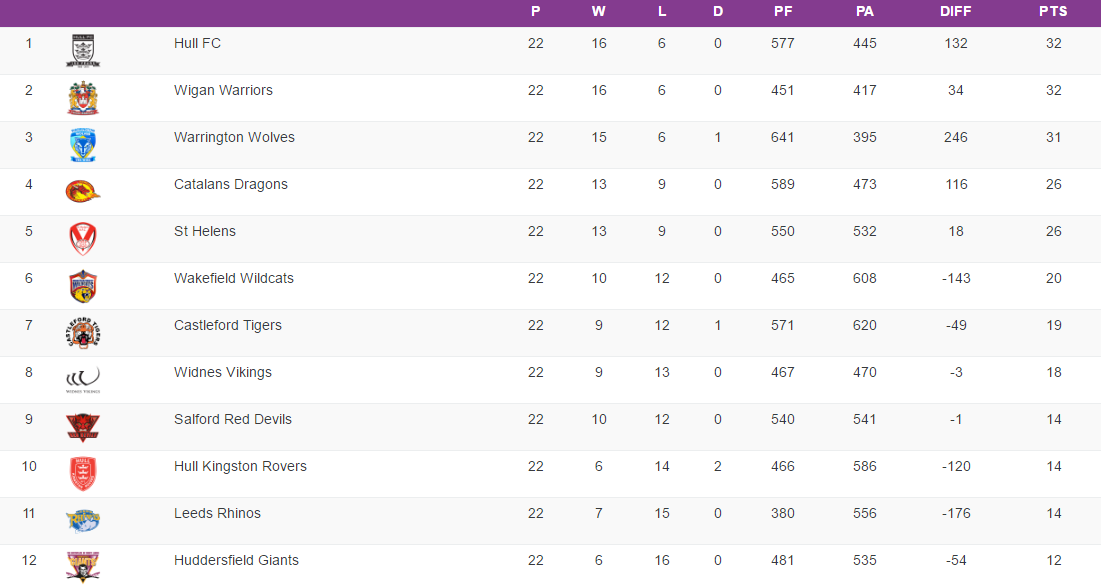Click the Hull FC club crest
The image size is (1102, 588).
(x=83, y=50)
